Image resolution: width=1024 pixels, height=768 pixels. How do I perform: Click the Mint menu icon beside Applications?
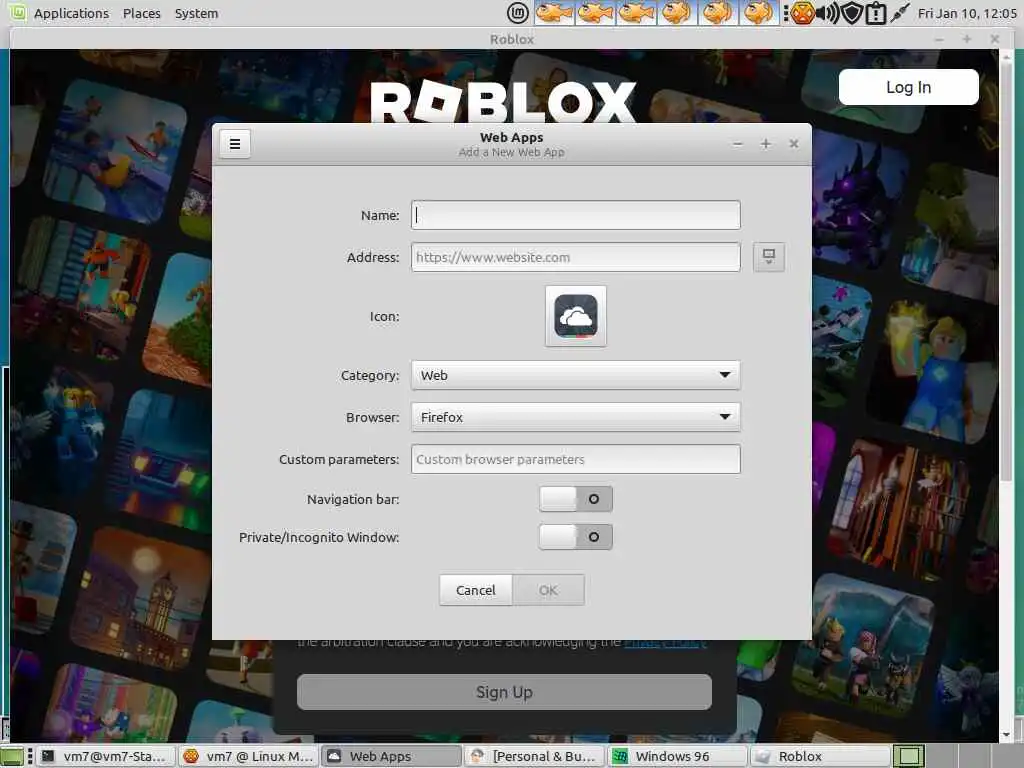point(17,12)
